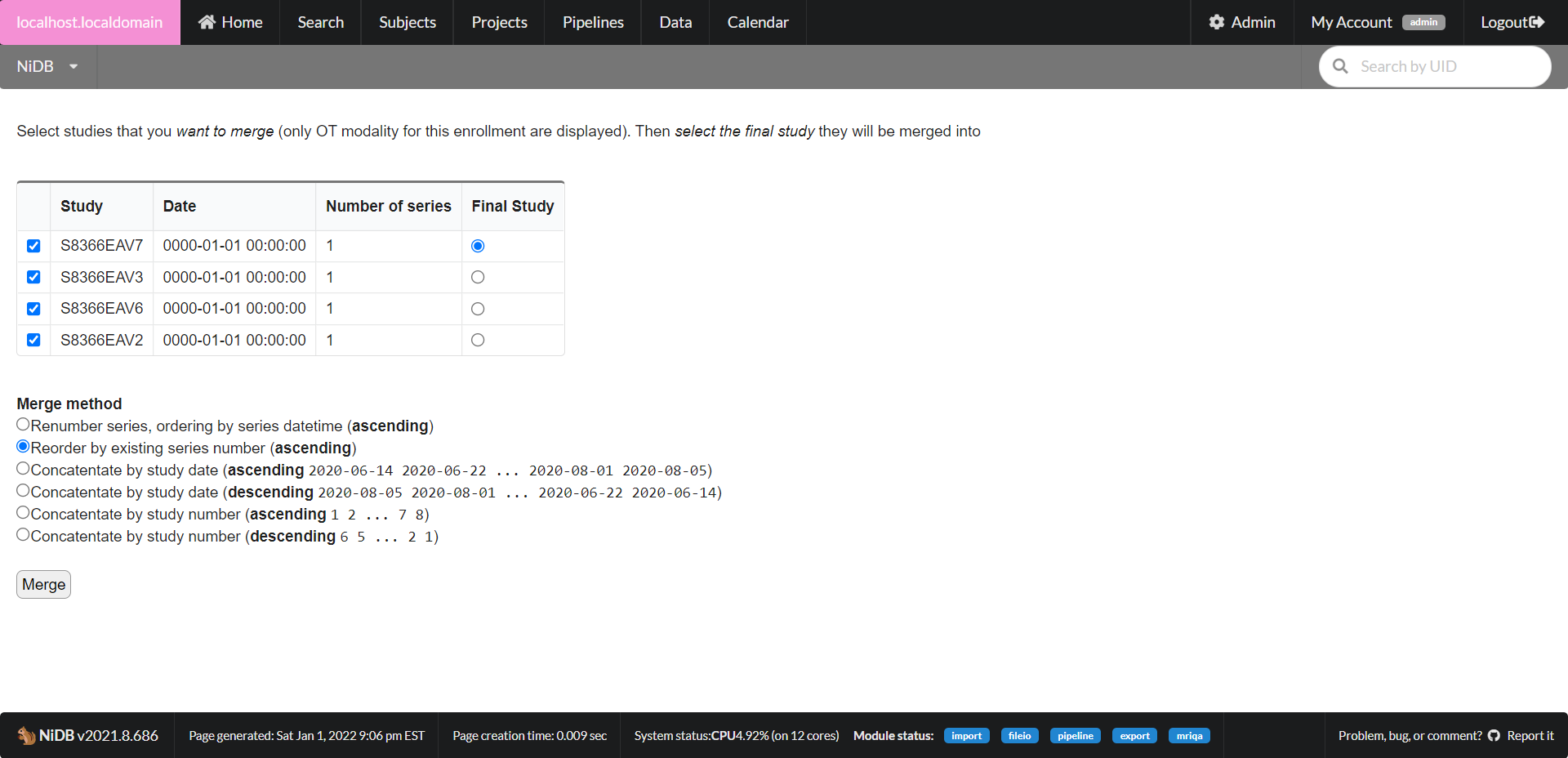
Task: Open the mriqa module status badge
Action: 1189,735
